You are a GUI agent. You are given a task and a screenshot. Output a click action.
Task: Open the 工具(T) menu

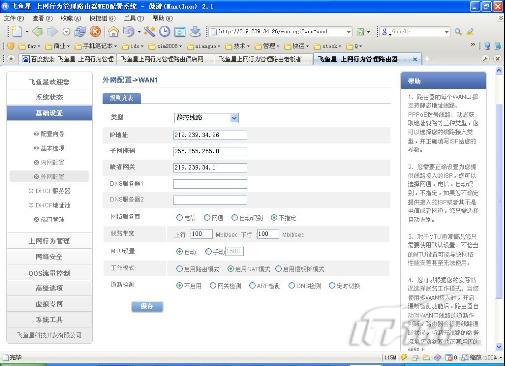[x=134, y=18]
